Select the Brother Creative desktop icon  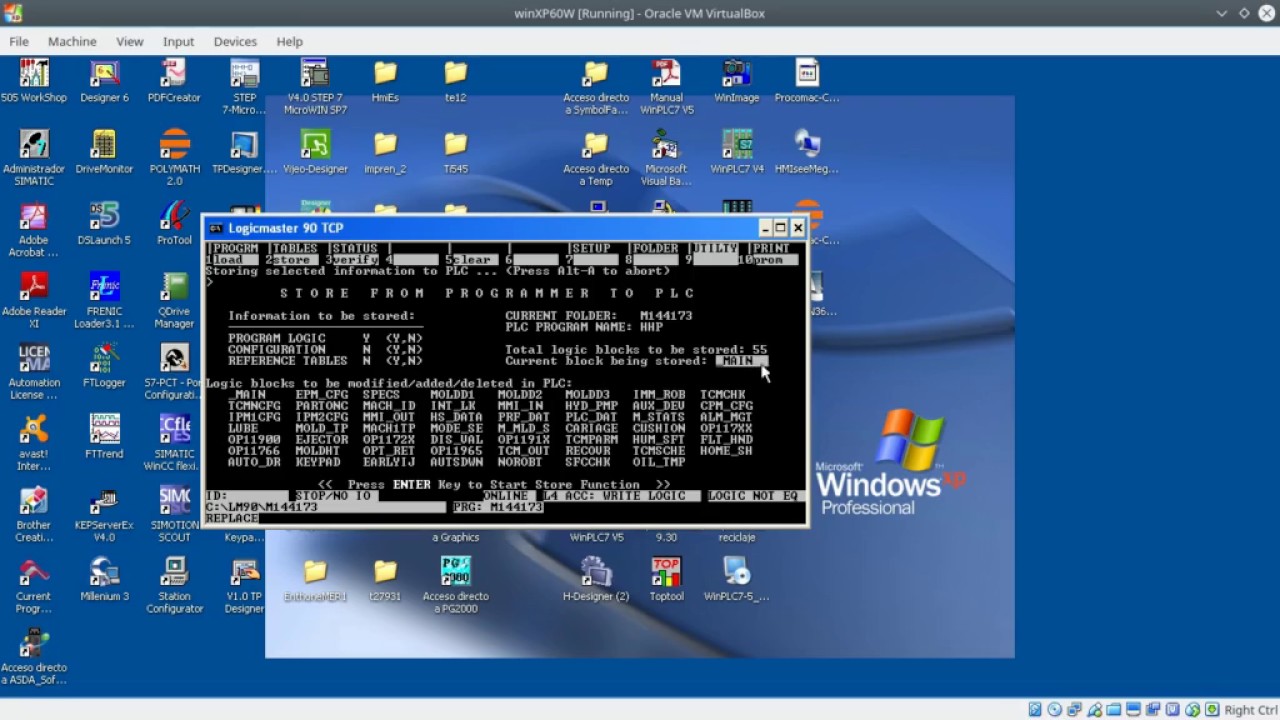(34, 513)
